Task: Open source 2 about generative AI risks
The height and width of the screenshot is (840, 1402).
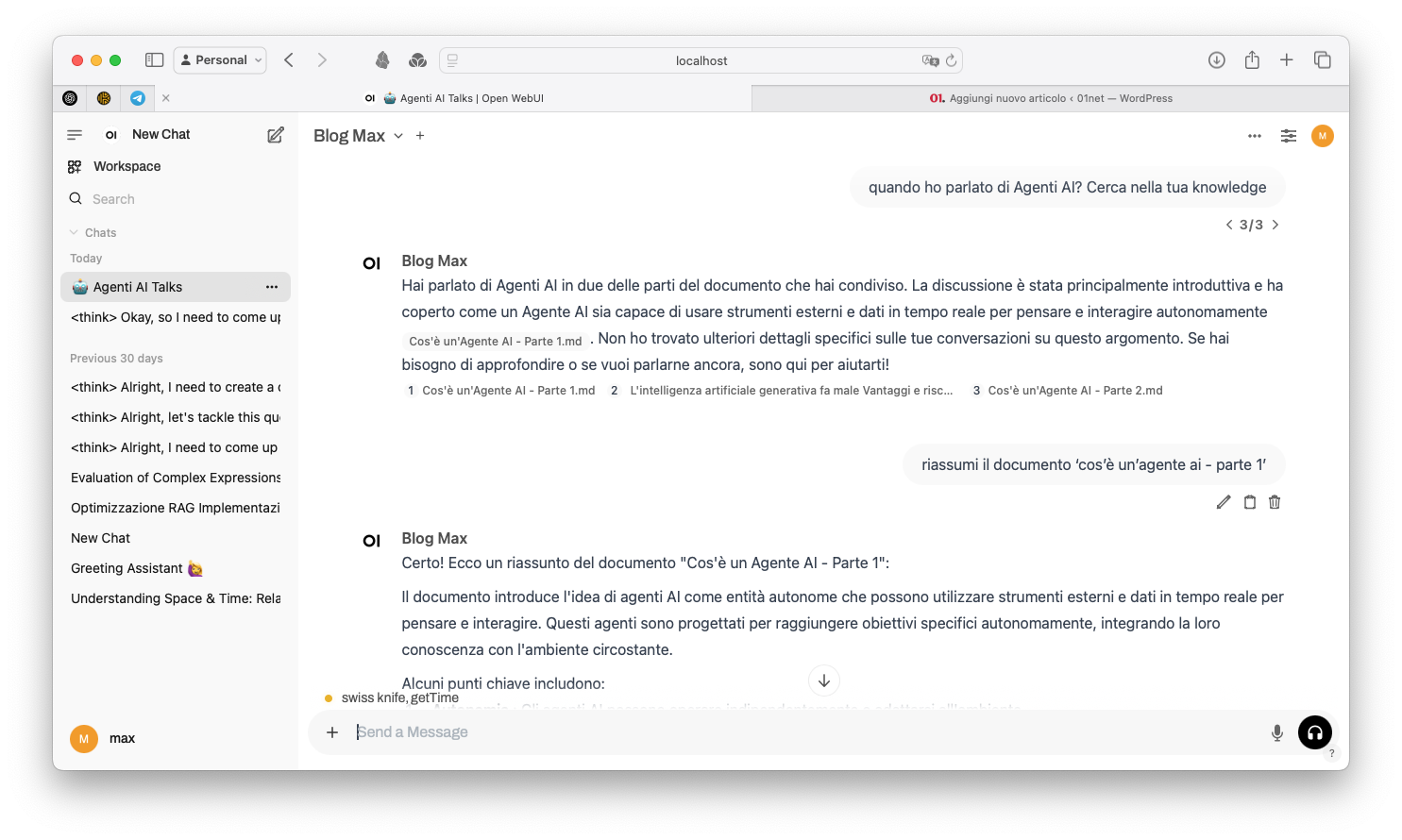Action: tap(782, 391)
